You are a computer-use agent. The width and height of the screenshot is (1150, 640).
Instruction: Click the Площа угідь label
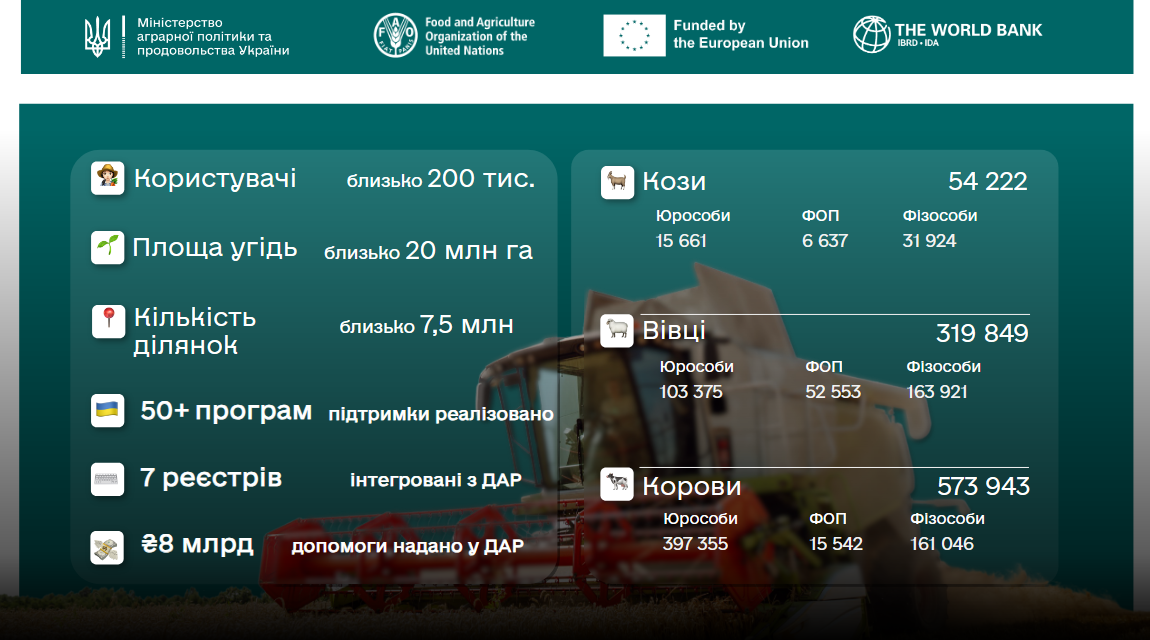click(x=215, y=248)
